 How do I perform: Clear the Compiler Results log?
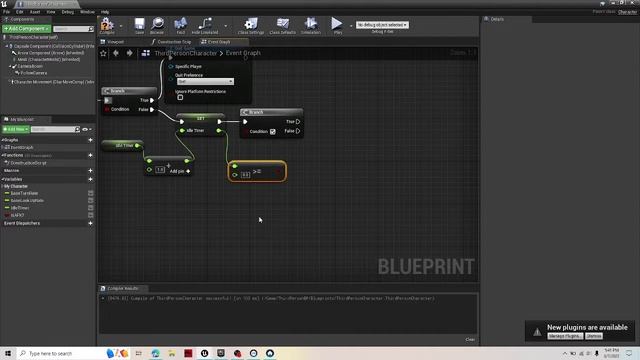[x=470, y=340]
